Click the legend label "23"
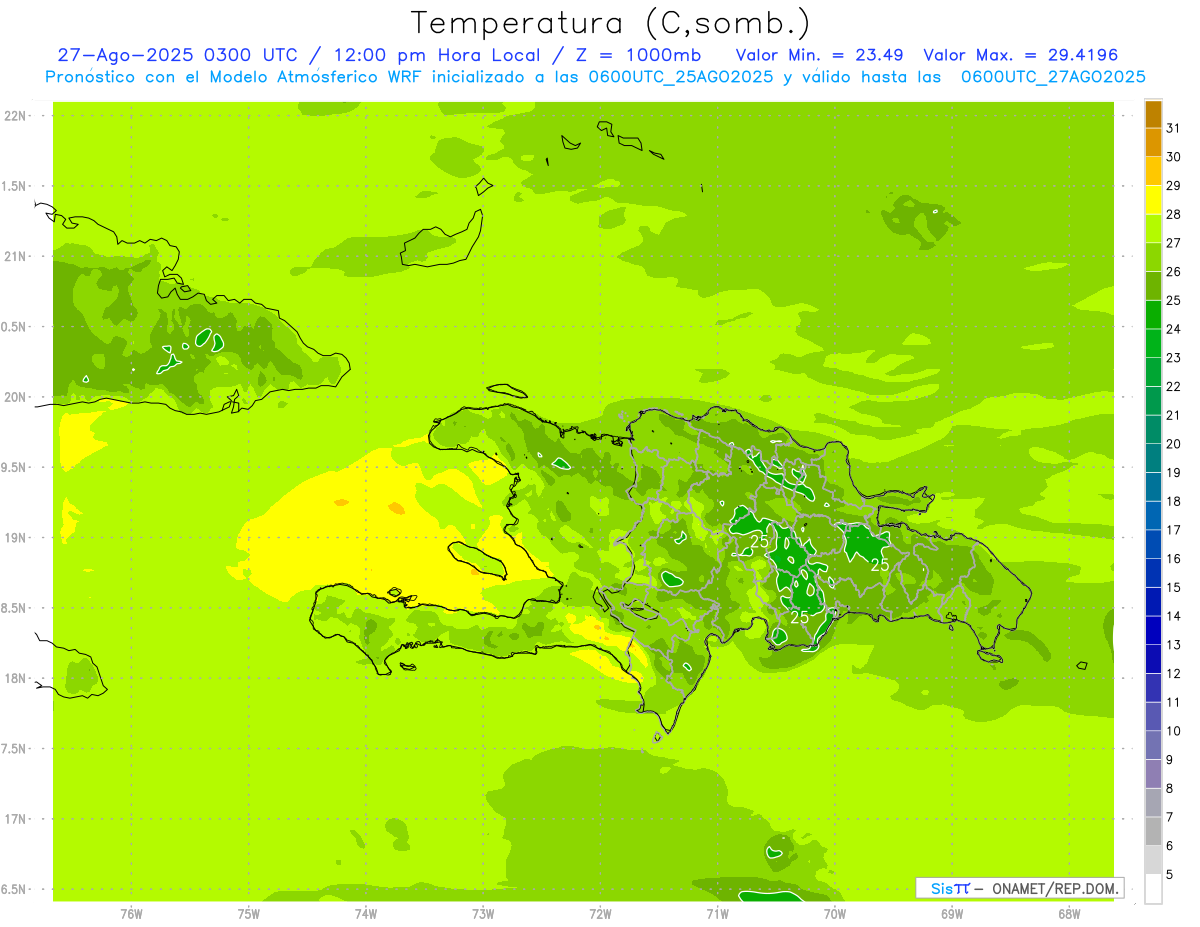This screenshot has height=927, width=1200. click(x=1173, y=358)
